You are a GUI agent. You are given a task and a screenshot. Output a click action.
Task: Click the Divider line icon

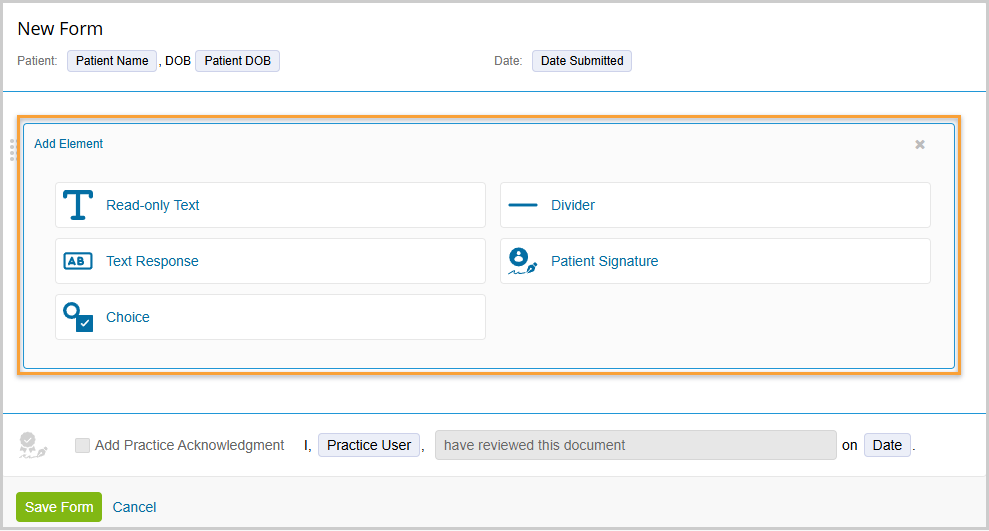(x=522, y=205)
